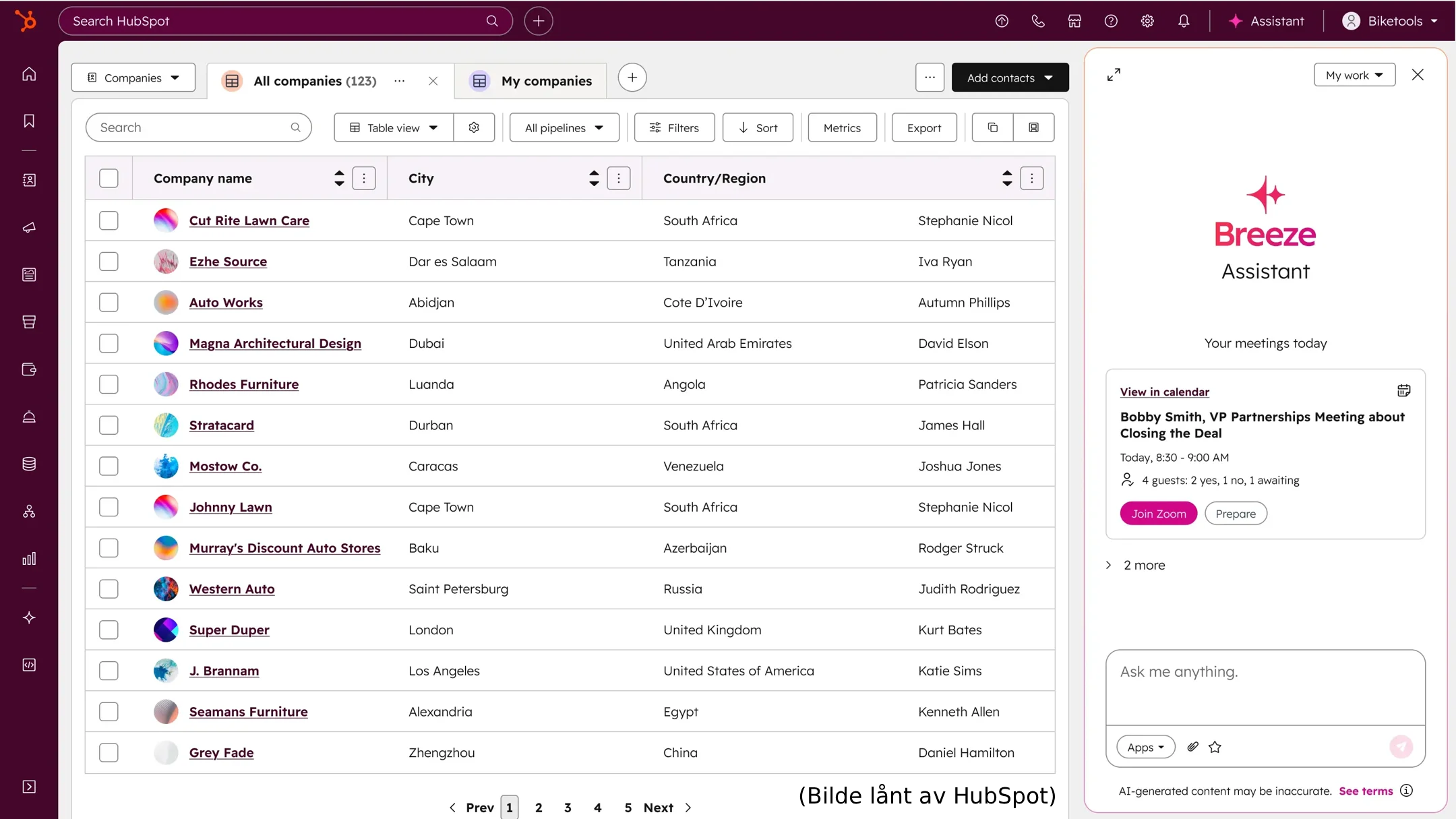Open the Rhodes Furniture company record
Image resolution: width=1456 pixels, height=819 pixels.
[243, 384]
